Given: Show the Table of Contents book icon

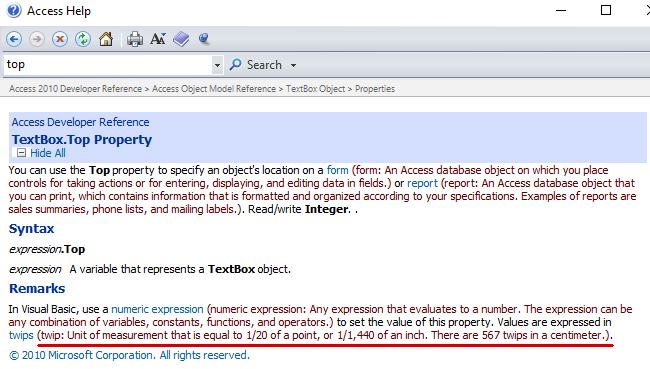Looking at the screenshot, I should [181, 39].
